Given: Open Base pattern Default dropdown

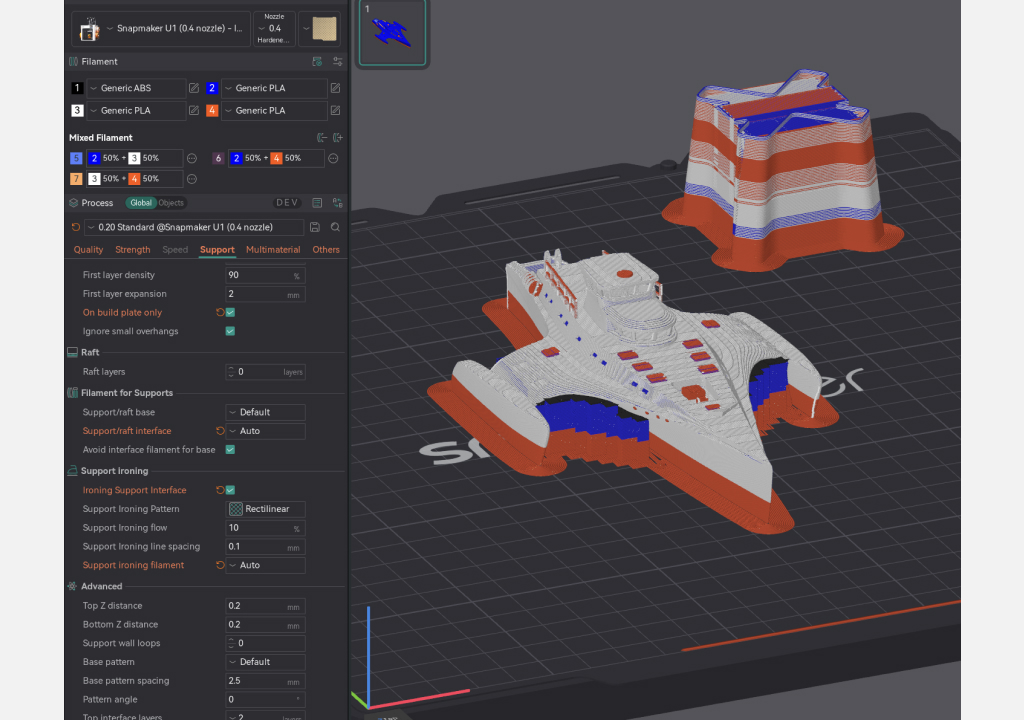Looking at the screenshot, I should [265, 662].
